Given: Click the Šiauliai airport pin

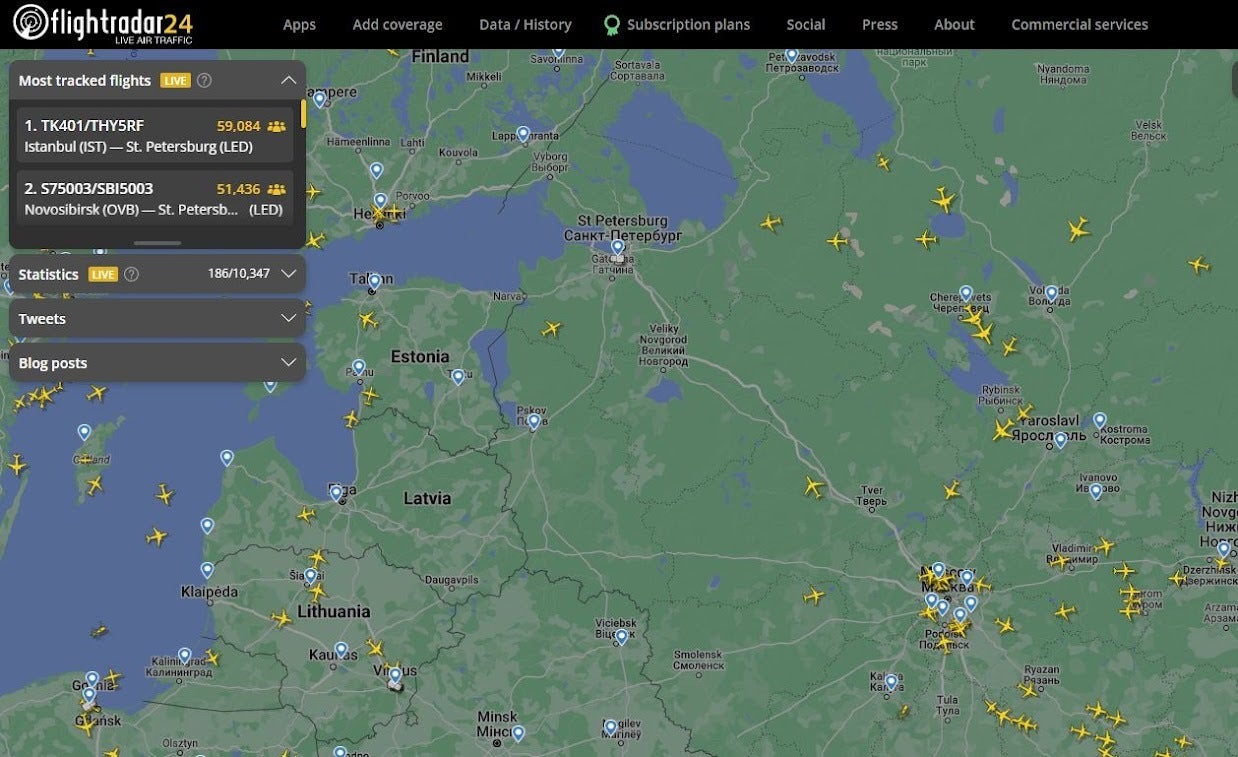Looking at the screenshot, I should [x=311, y=576].
